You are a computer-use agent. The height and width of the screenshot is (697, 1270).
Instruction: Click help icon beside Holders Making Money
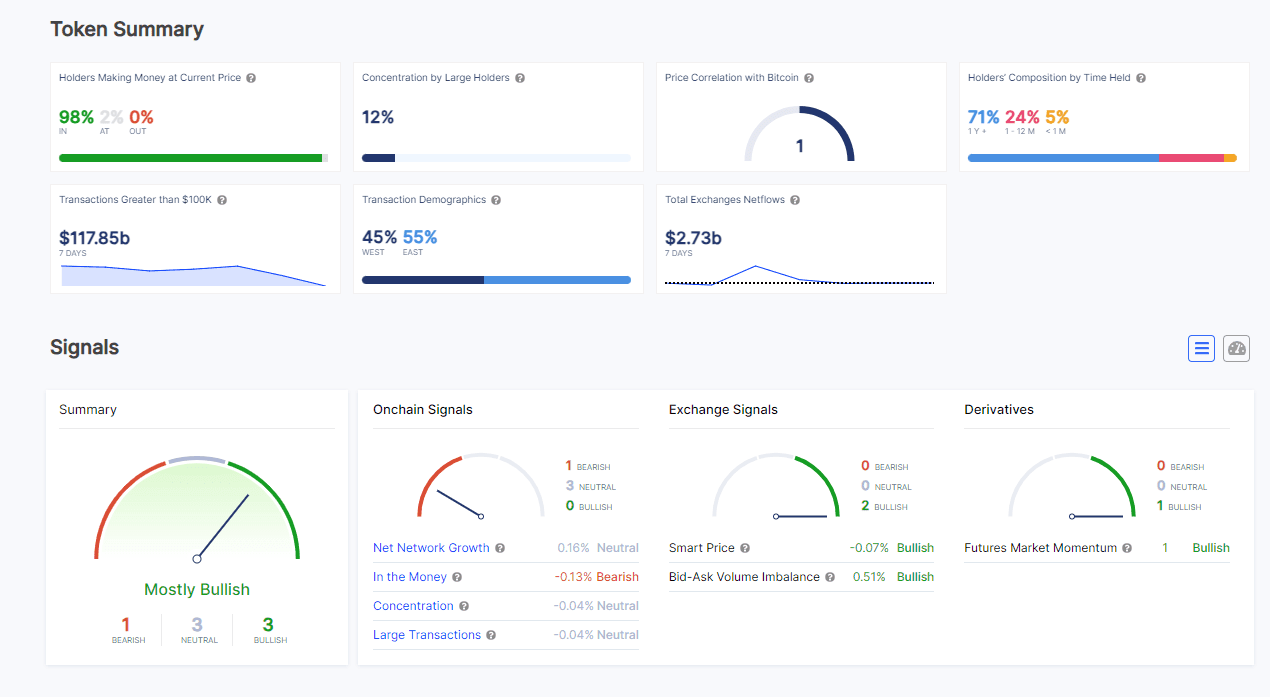pos(251,78)
